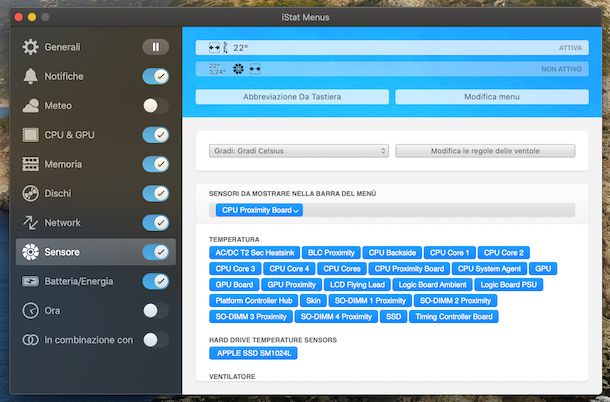Open the CPU Proximity Board chevron in the menu bar sensors
Viewport: 610px width, 402px height.
[x=296, y=211]
